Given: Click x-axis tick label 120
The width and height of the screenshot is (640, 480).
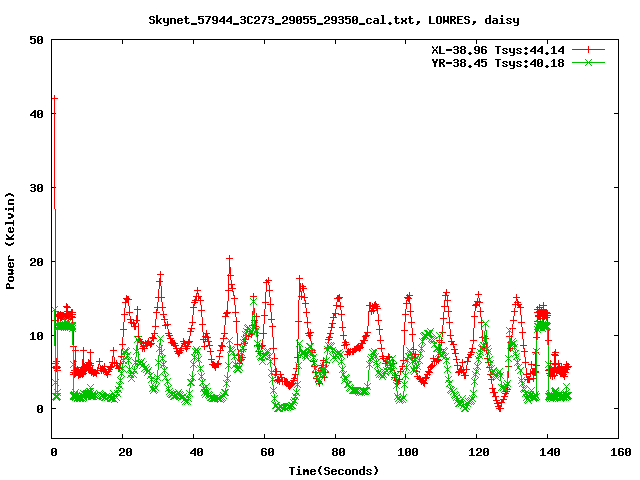Looking at the screenshot, I should [479, 452].
